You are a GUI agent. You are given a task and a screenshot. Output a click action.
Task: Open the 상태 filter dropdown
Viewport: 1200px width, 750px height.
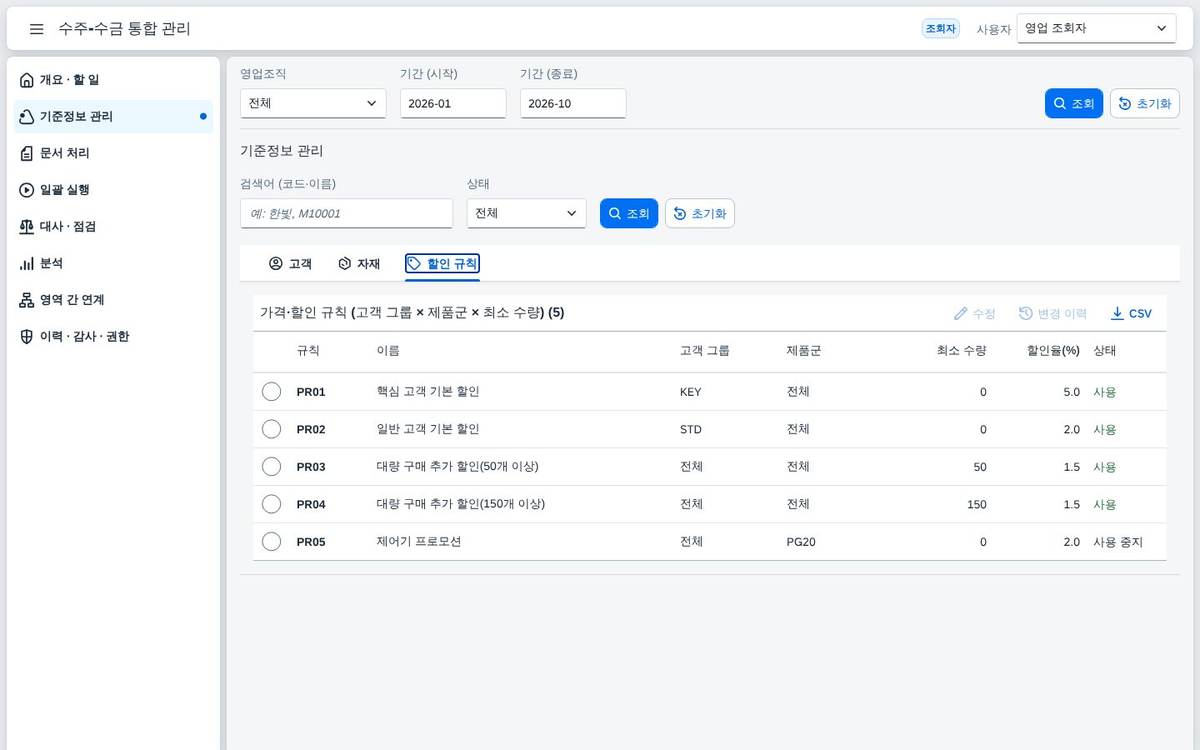[526, 213]
